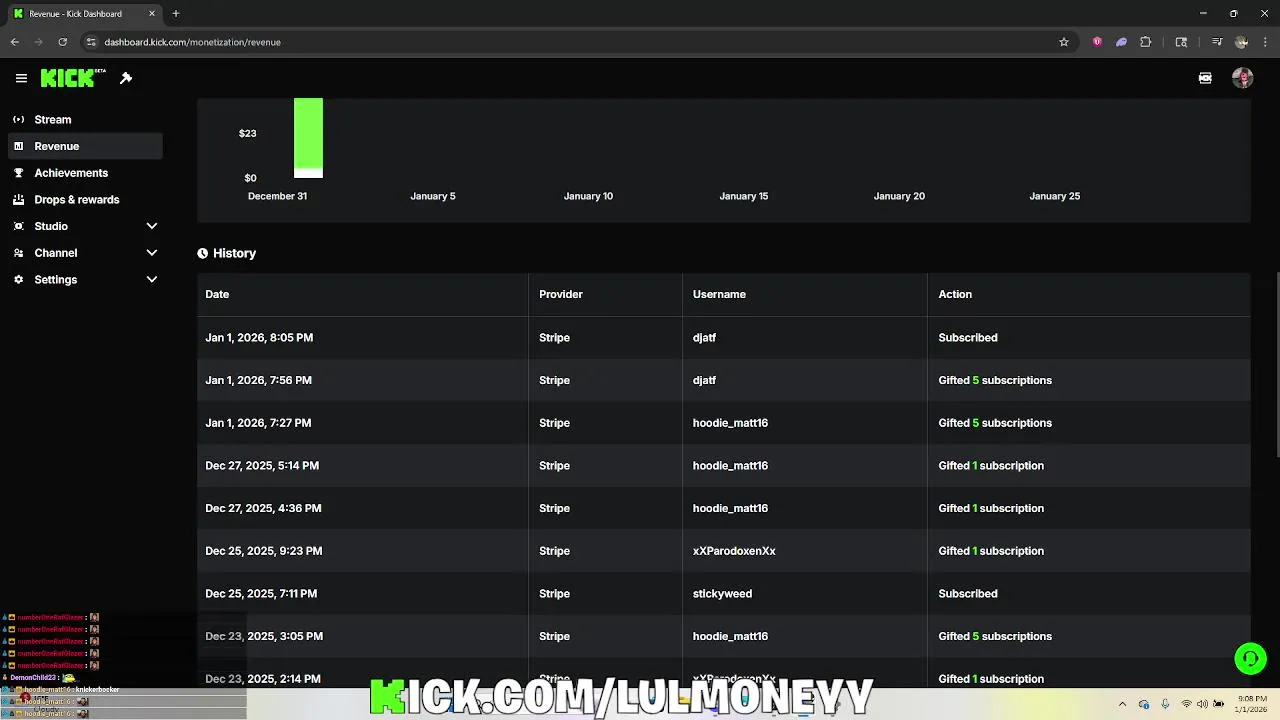This screenshot has width=1280, height=720.
Task: Click the tab search toolbar icon
Action: [1181, 42]
